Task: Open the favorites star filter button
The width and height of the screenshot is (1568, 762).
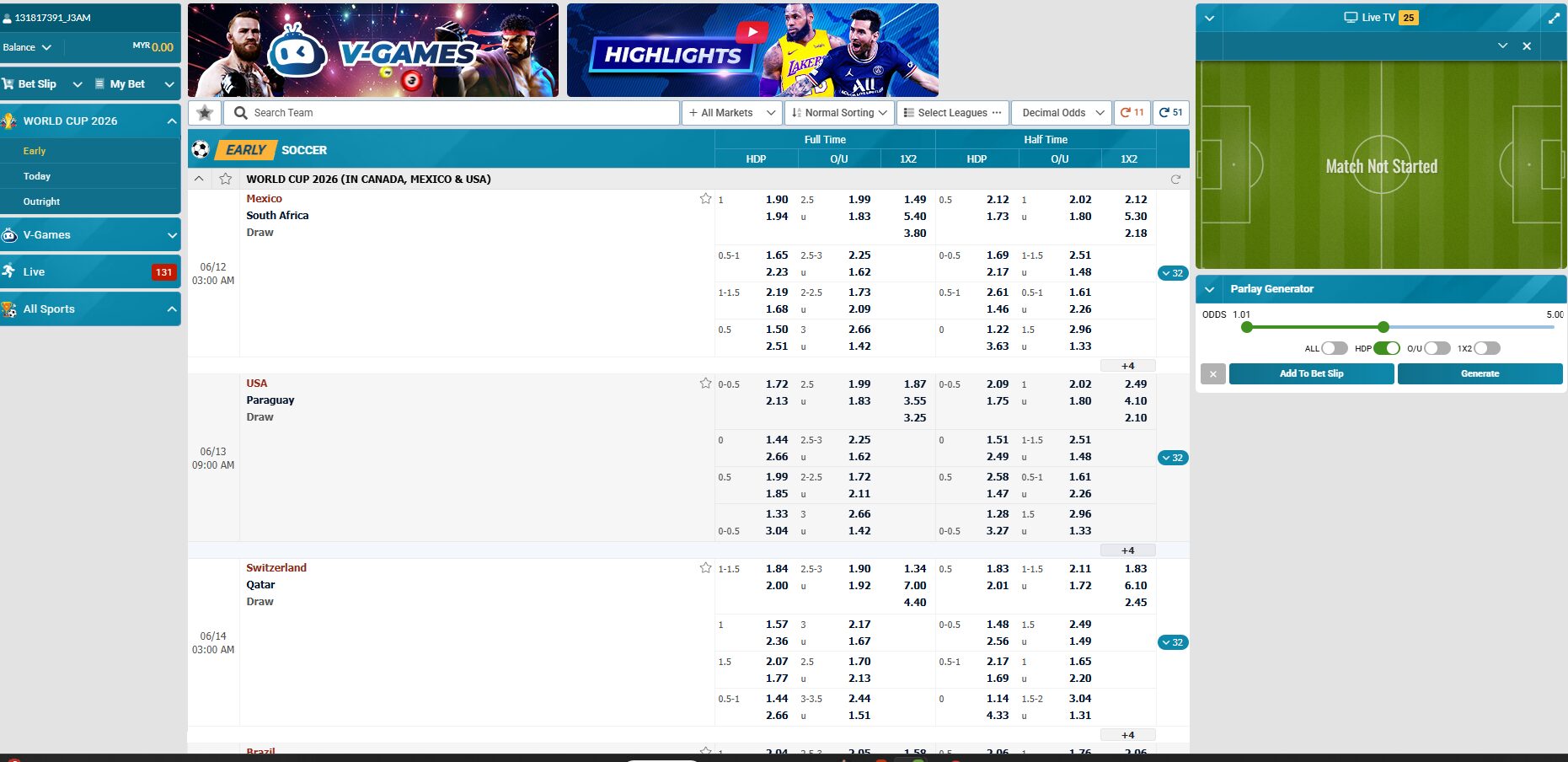Action: (x=205, y=113)
